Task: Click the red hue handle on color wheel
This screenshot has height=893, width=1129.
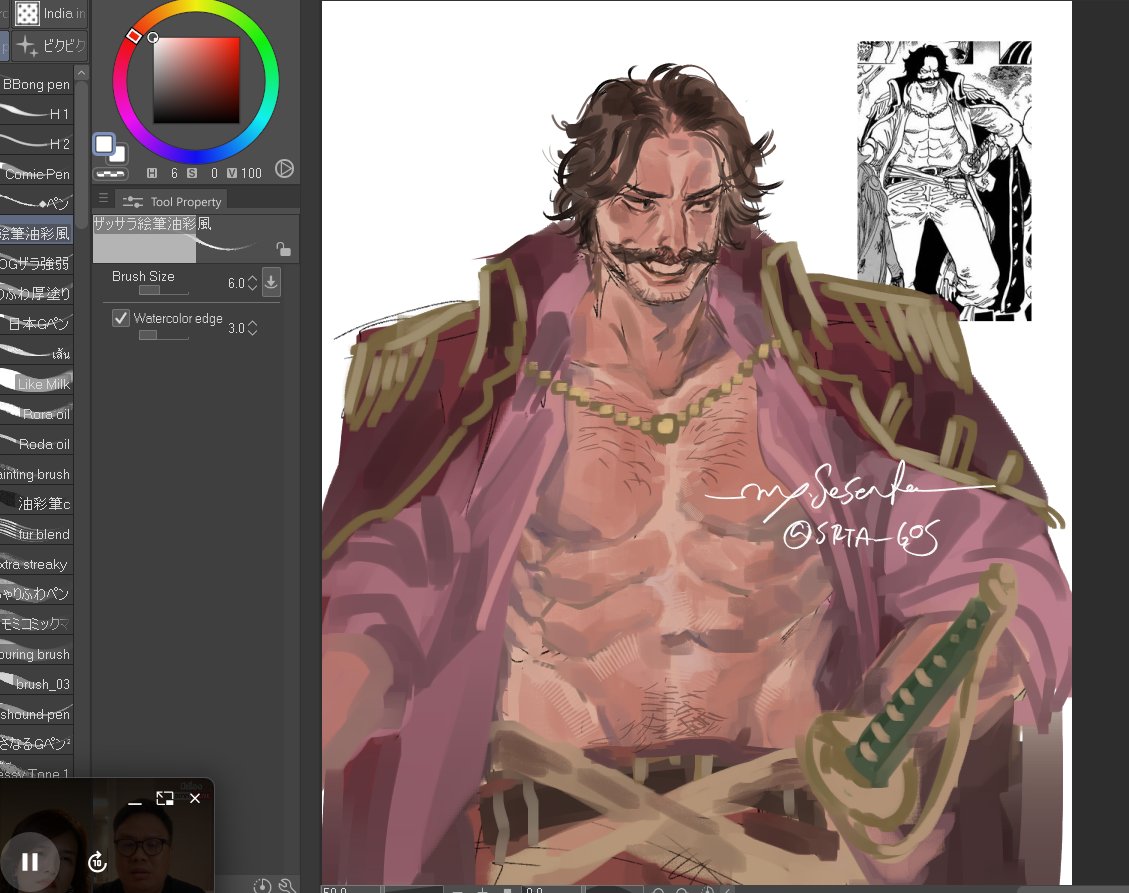Action: 133,35
